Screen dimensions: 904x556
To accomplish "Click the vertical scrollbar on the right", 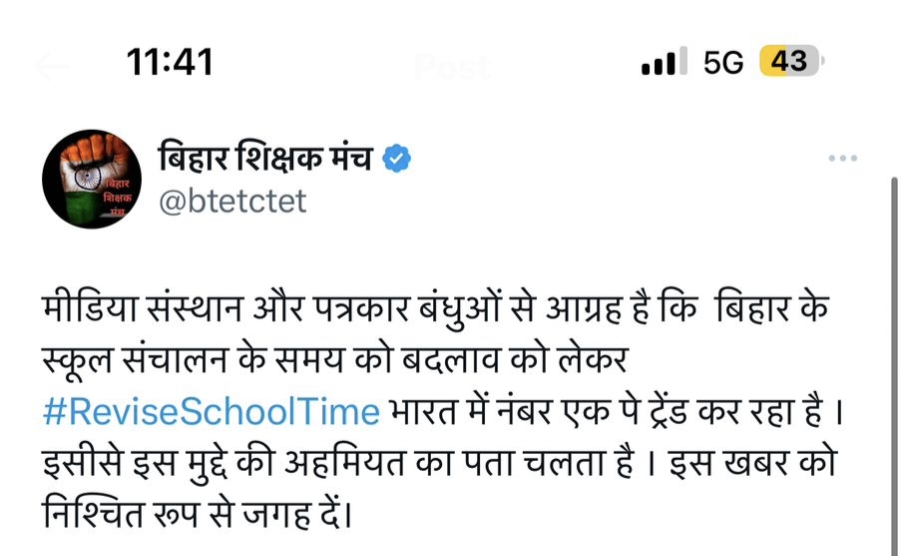I will point(894,360).
